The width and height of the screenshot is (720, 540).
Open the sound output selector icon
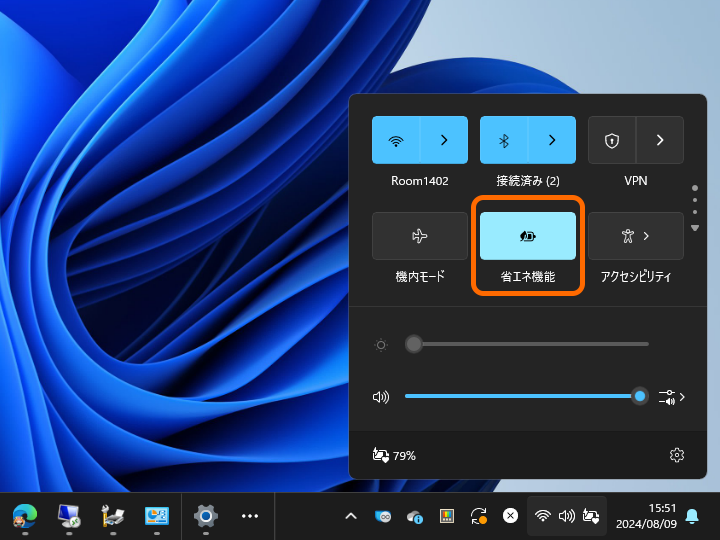tap(670, 397)
